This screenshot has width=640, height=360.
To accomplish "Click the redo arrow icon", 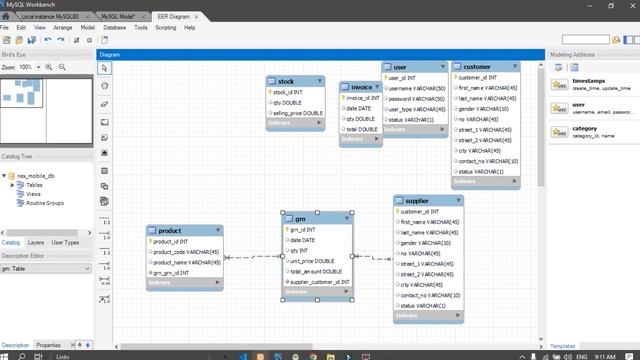I will tap(61, 40).
